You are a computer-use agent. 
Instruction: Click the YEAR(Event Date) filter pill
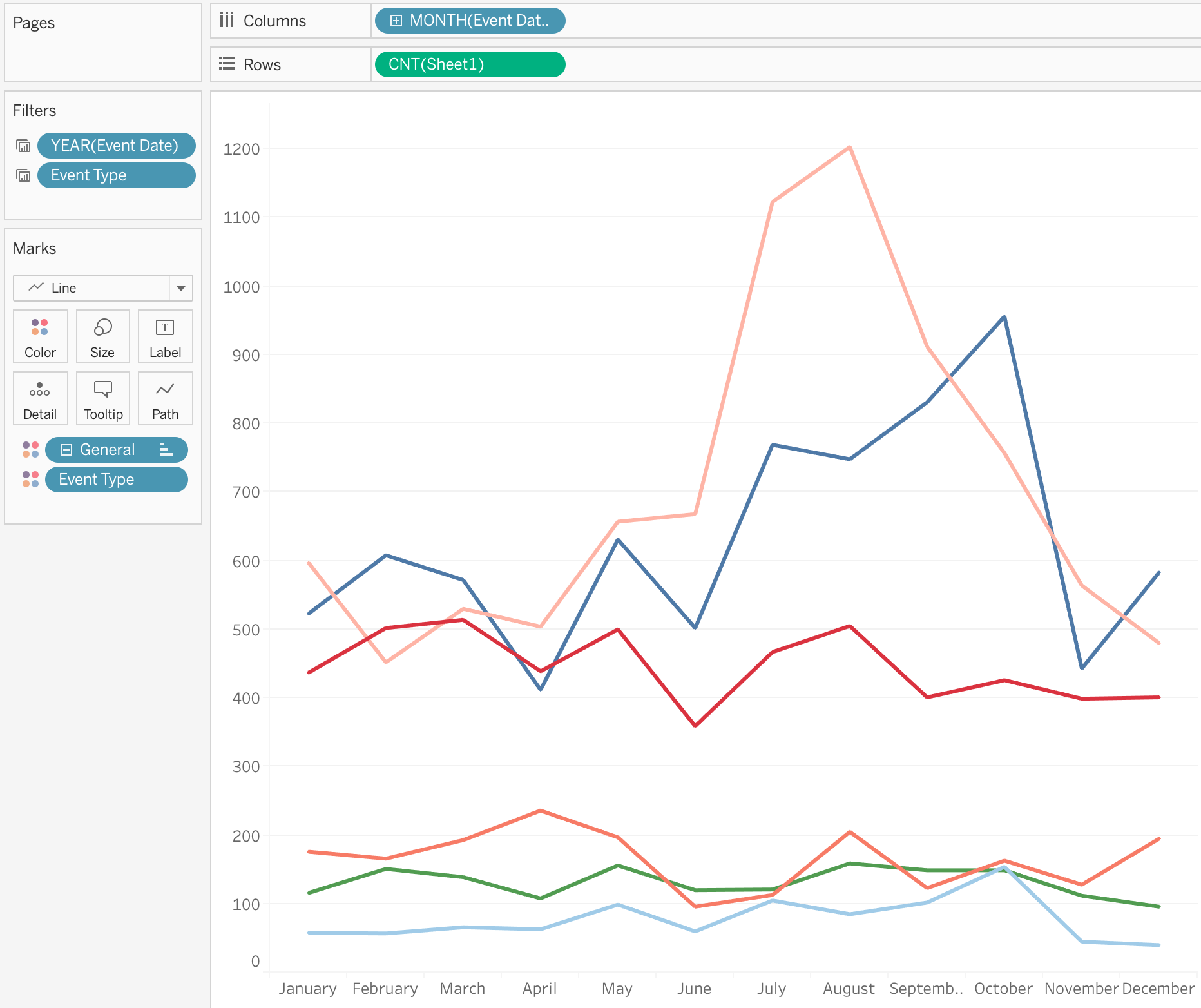(x=116, y=146)
